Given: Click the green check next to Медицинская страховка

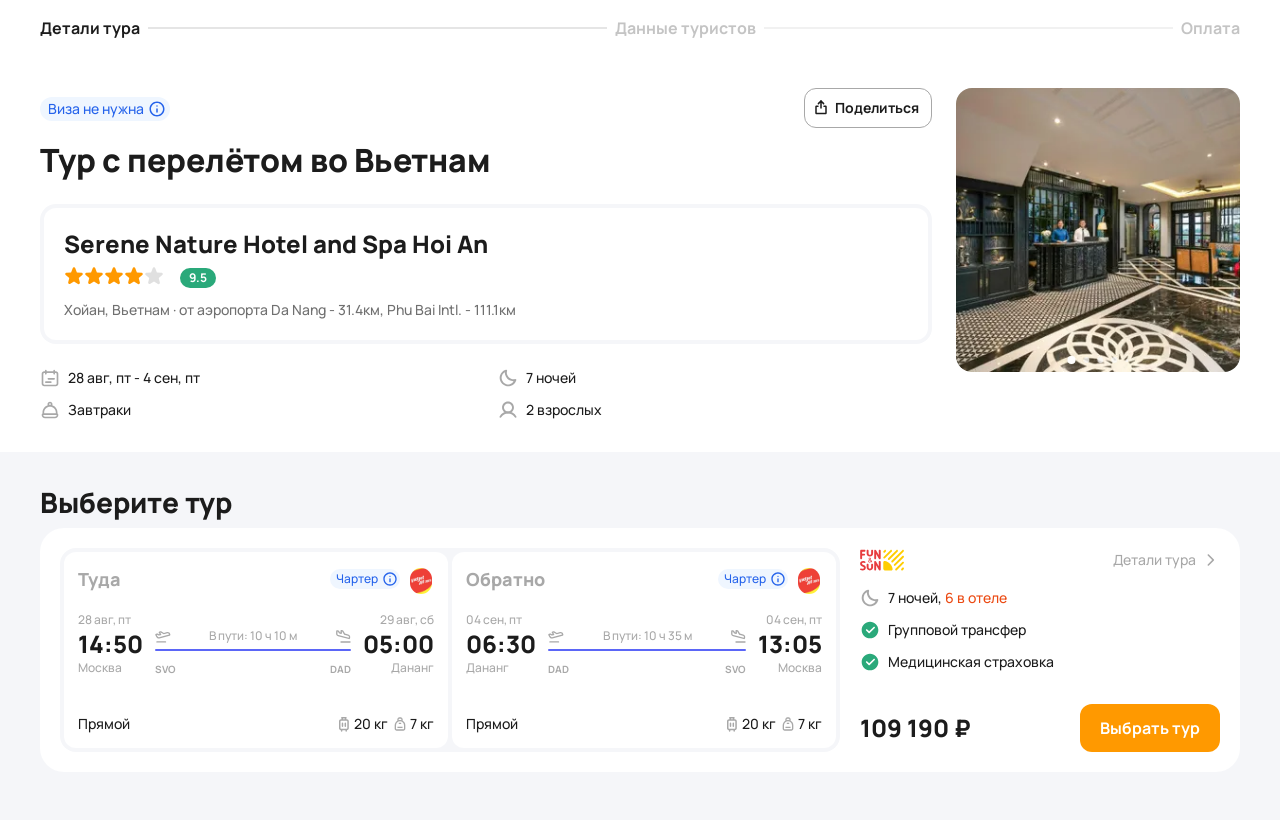Looking at the screenshot, I should click(870, 662).
